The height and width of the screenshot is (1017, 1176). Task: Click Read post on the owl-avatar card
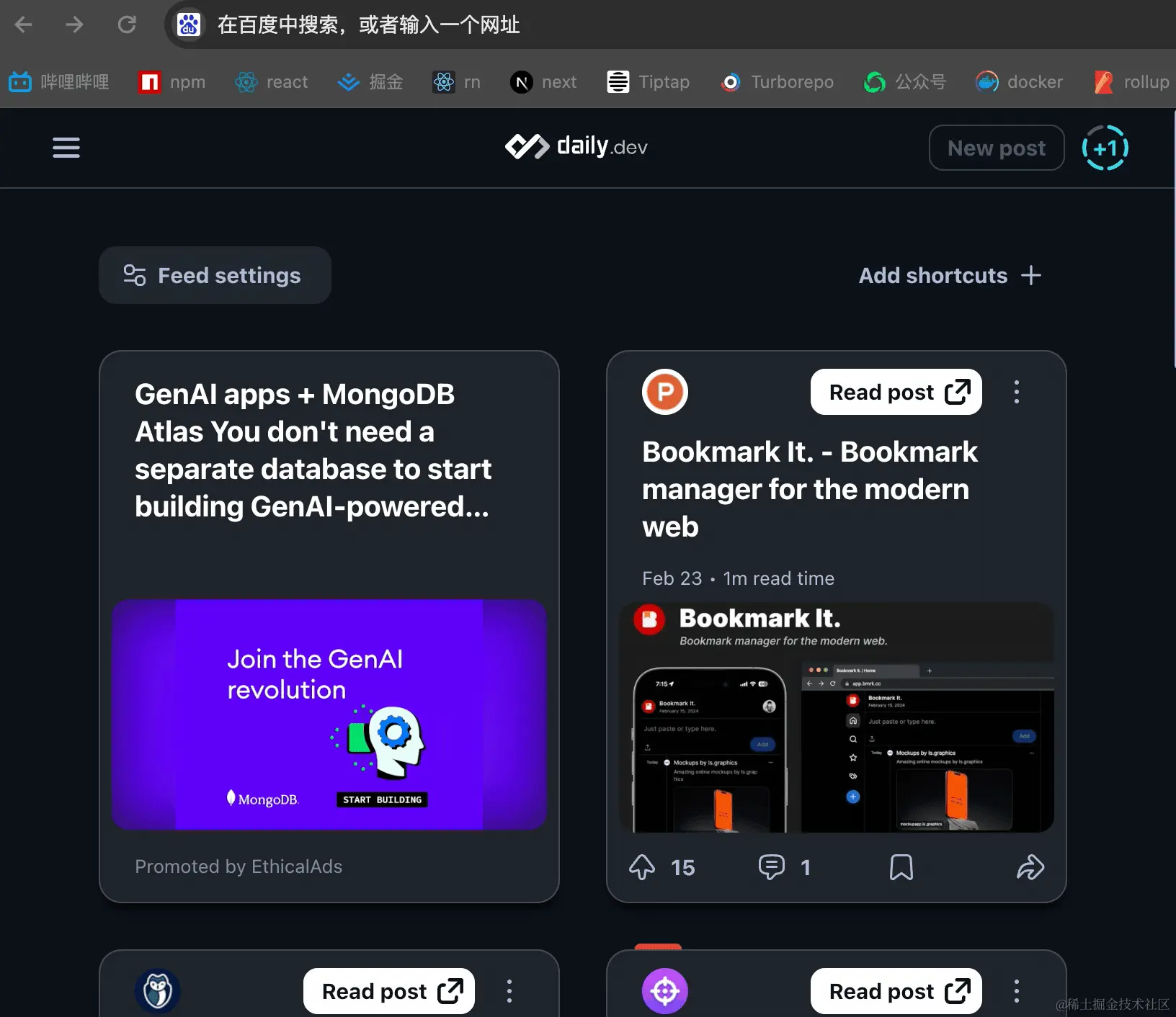tap(389, 991)
